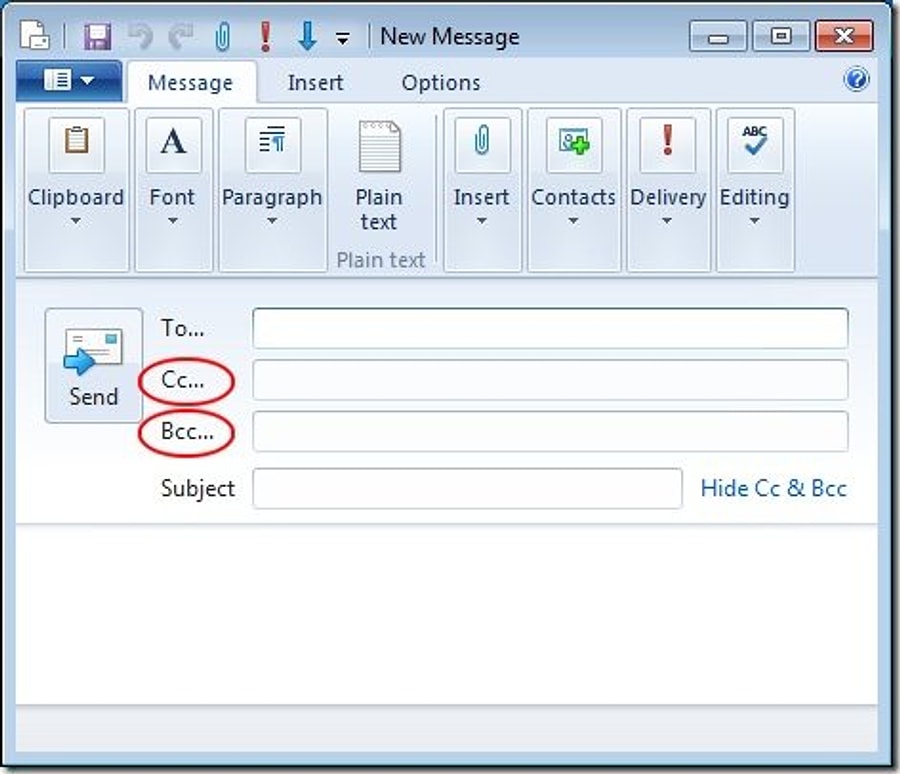Viewport: 900px width, 774px height.
Task: Send the message
Action: tap(94, 366)
